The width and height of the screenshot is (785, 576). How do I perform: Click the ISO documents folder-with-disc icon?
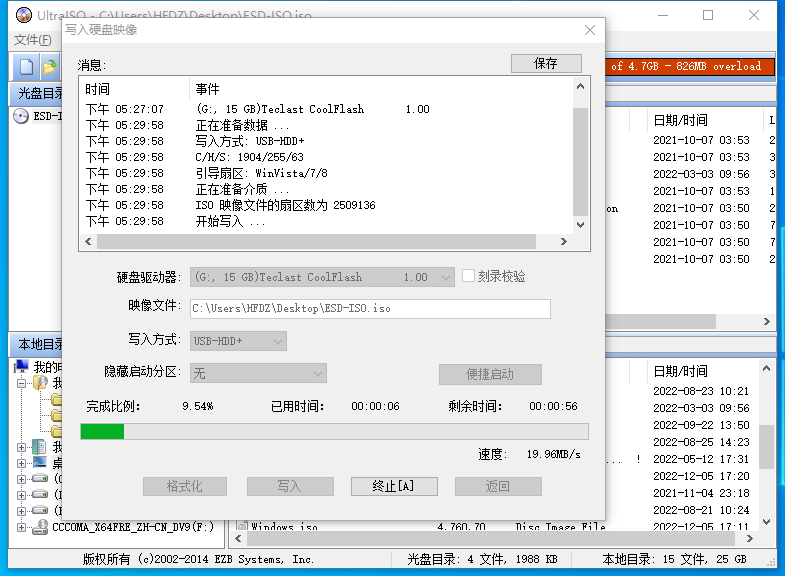40,383
